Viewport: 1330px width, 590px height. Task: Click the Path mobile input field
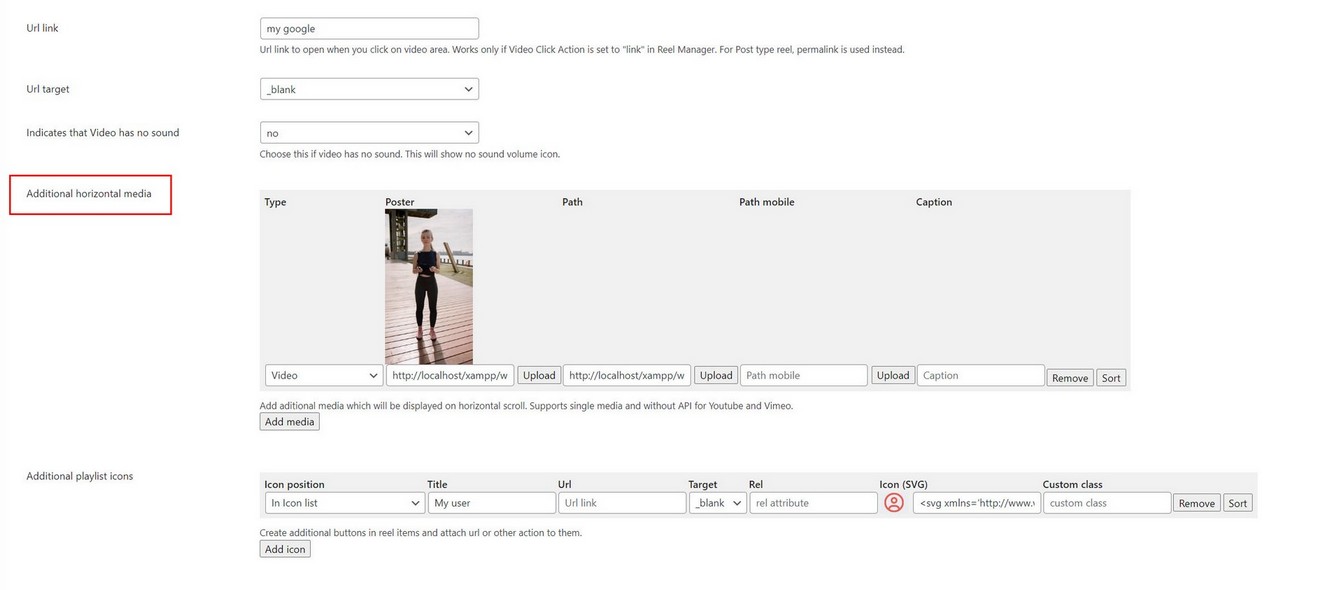803,376
